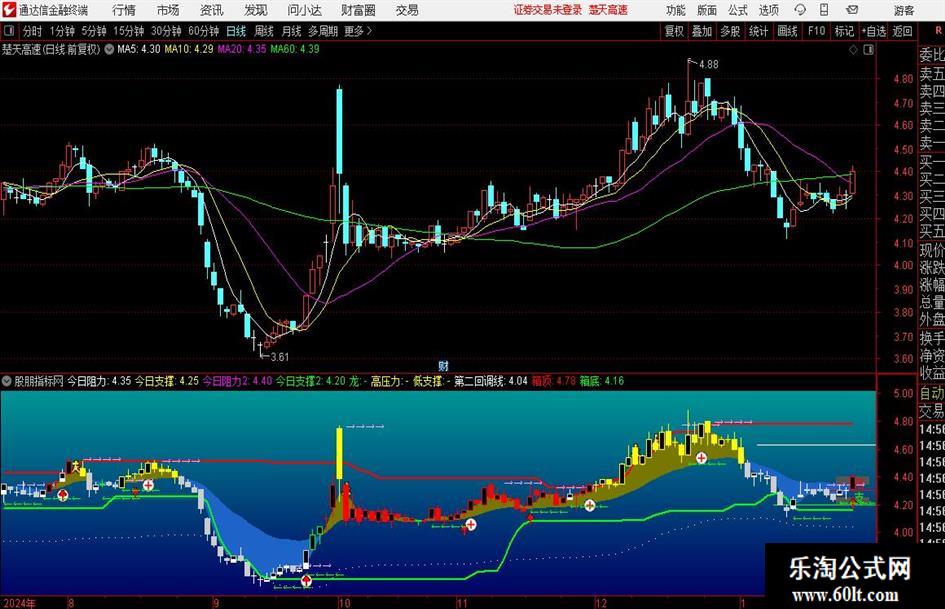Open the 版面 menu
Screen dimensions: 945x609
pos(706,10)
